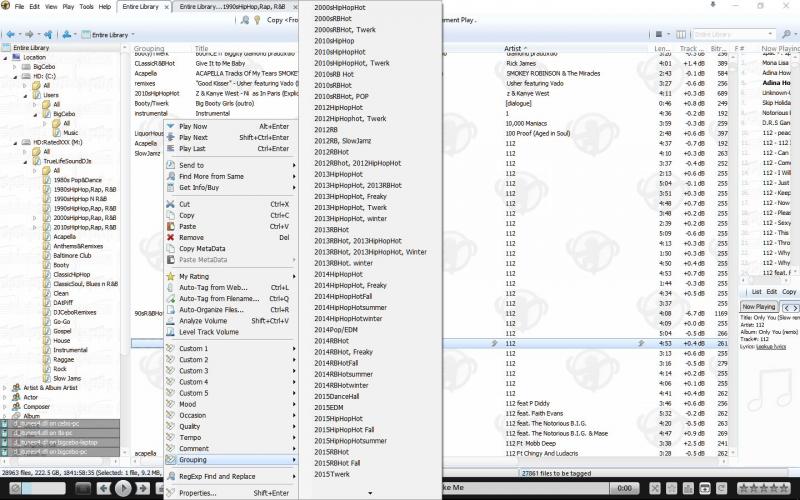Click the Back navigation arrow icon
Viewport: 800px width, 500px height.
[x=10, y=35]
